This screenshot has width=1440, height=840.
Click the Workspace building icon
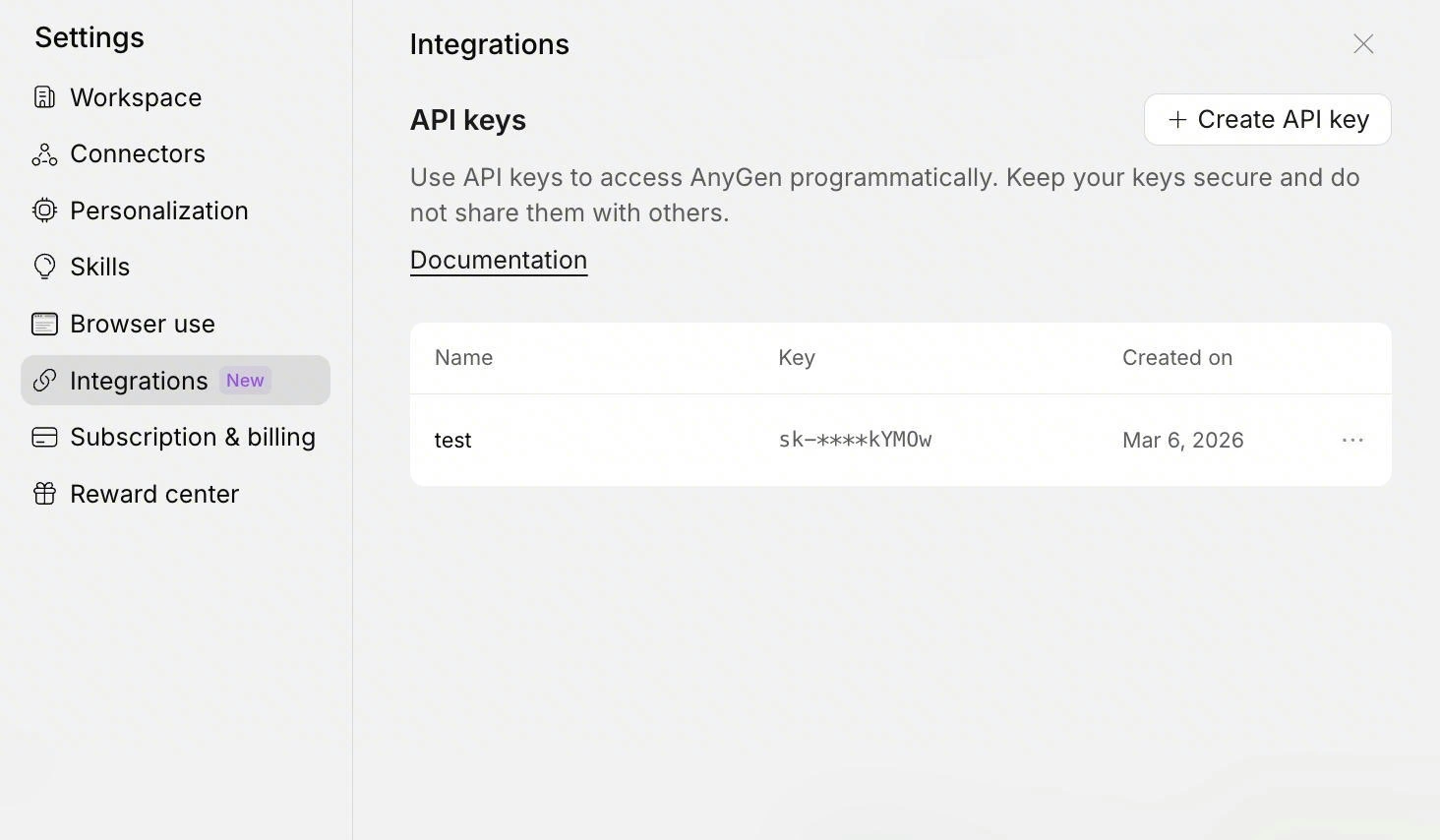tap(44, 97)
